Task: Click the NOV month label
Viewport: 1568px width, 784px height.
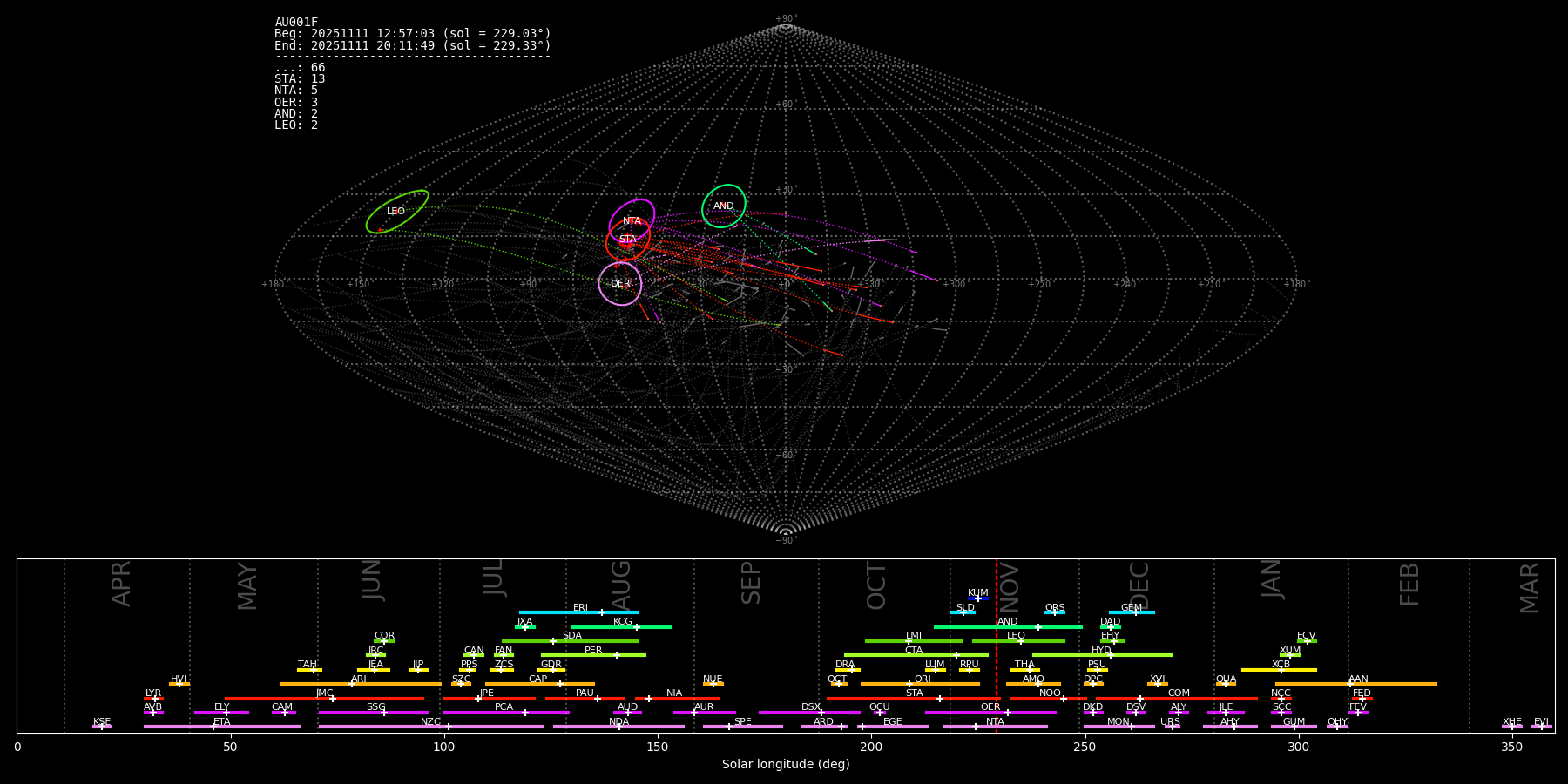Action: point(1009,586)
